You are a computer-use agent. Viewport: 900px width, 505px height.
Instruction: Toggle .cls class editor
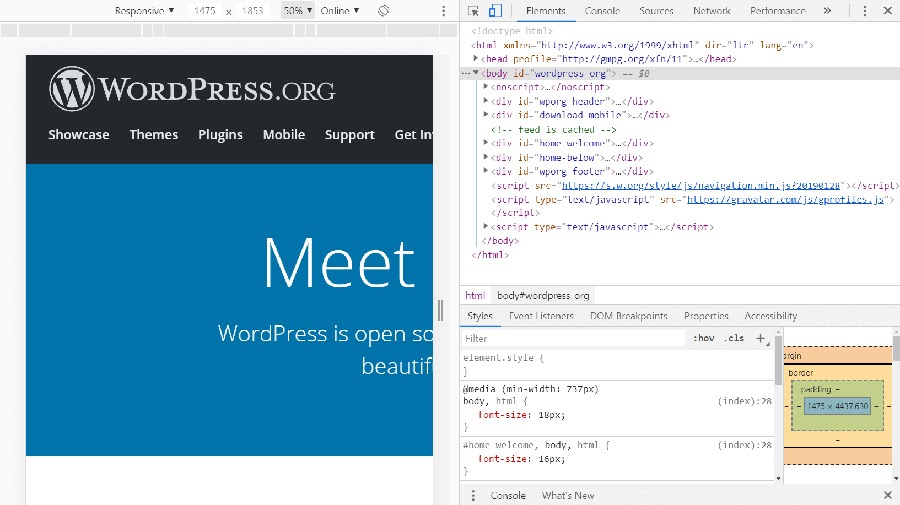point(735,338)
